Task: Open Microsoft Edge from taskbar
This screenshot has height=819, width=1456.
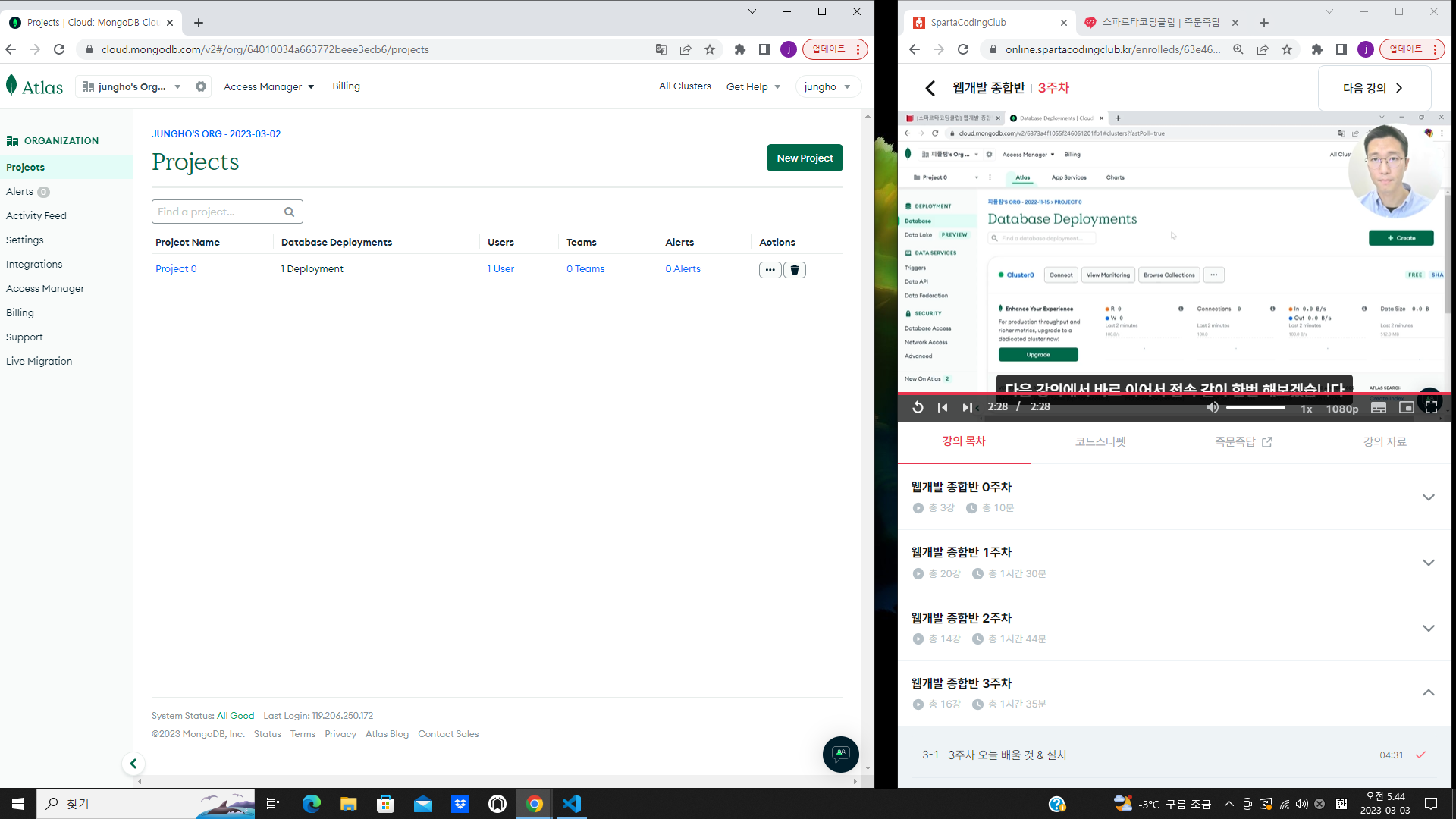Action: pyautogui.click(x=312, y=804)
